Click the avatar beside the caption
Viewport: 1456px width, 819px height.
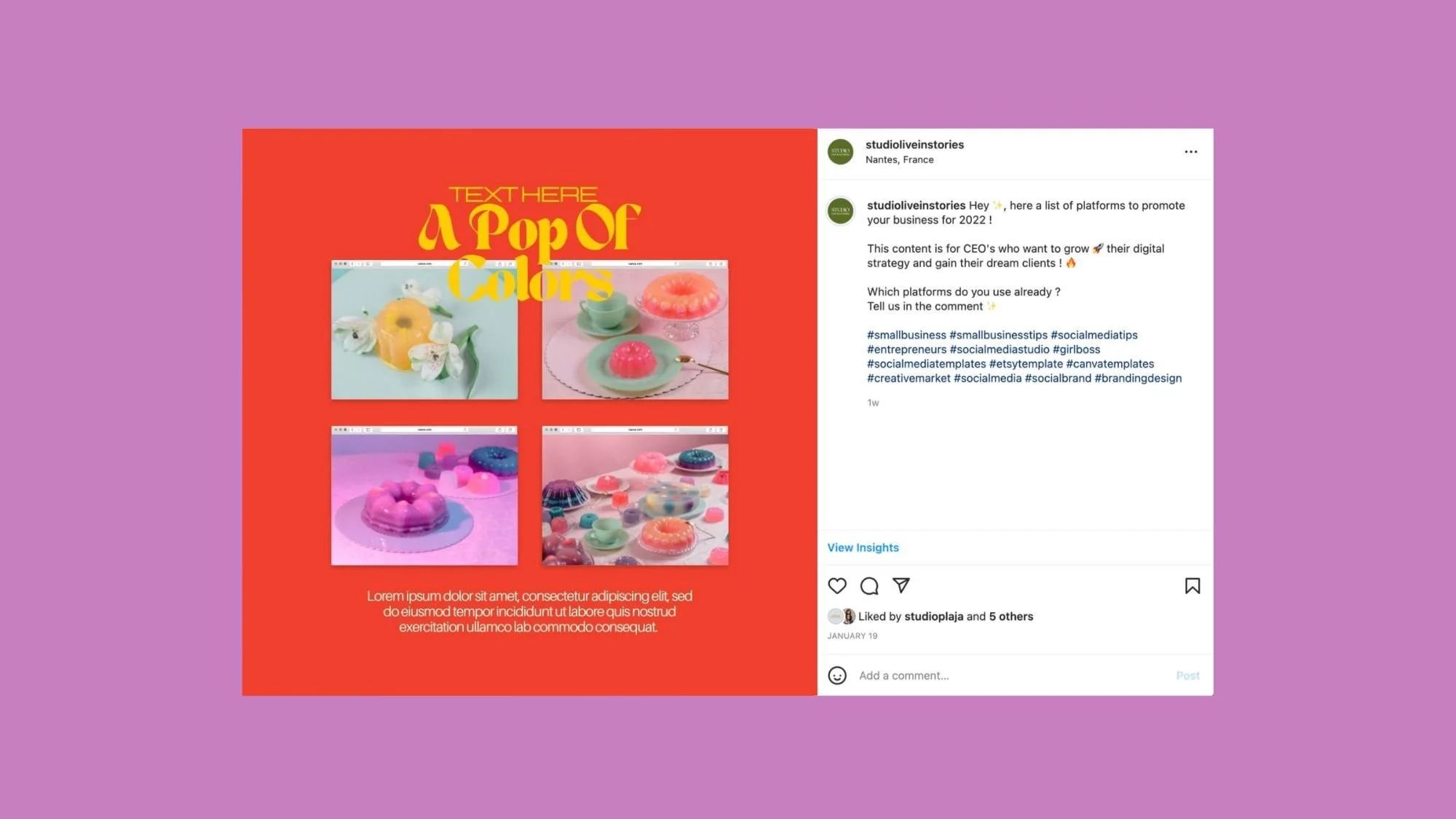click(x=841, y=210)
